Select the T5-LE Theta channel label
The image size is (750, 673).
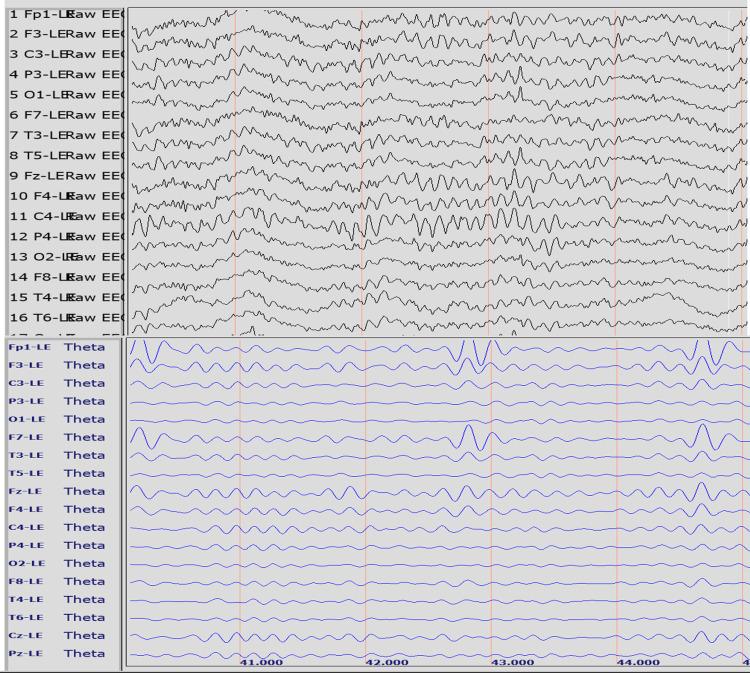click(56, 473)
